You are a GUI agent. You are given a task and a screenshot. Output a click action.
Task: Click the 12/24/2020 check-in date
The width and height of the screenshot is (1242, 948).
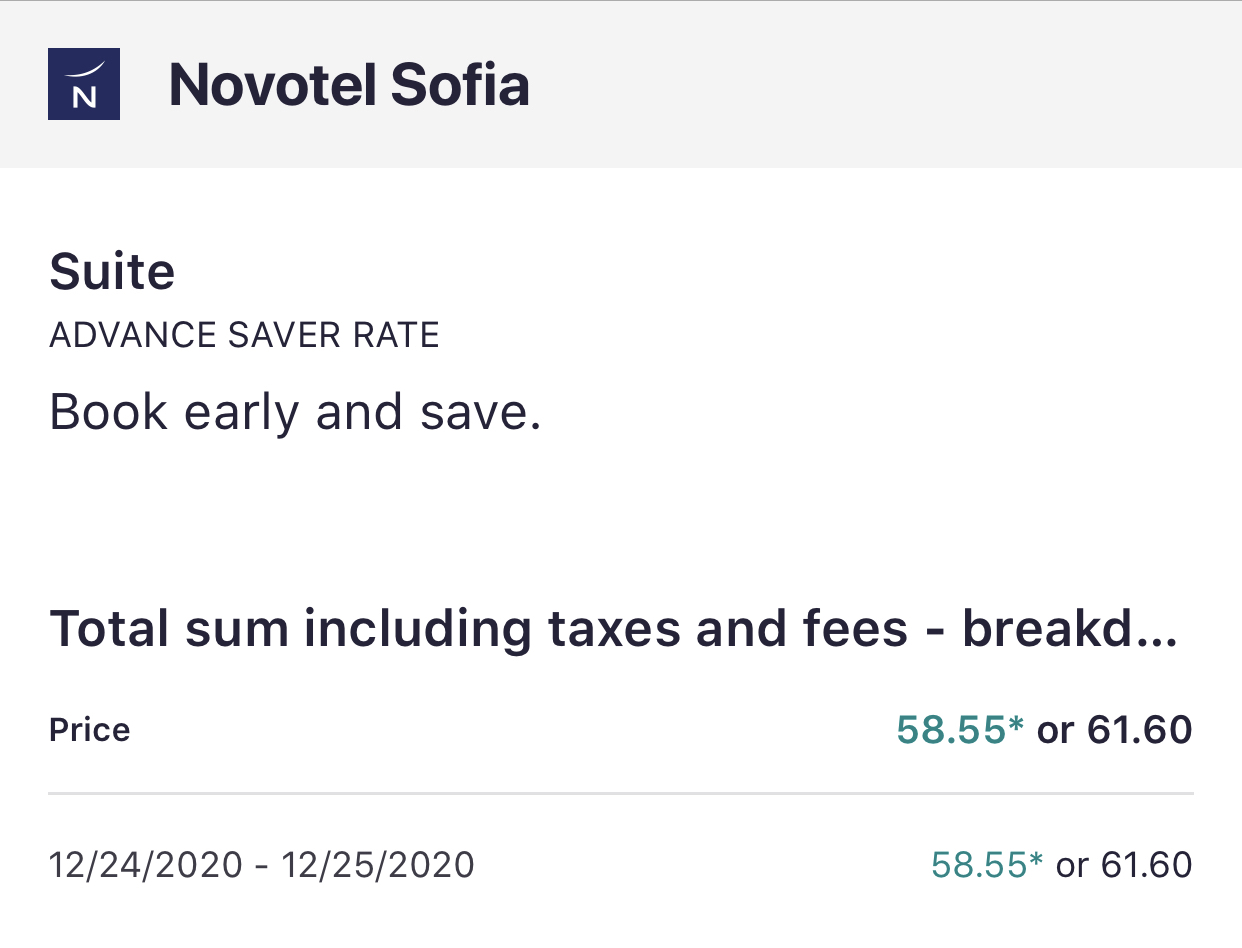(146, 864)
